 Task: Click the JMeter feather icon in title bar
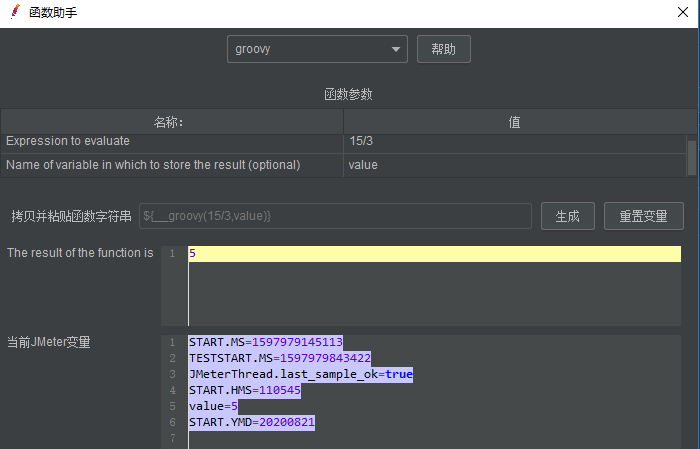[15, 12]
